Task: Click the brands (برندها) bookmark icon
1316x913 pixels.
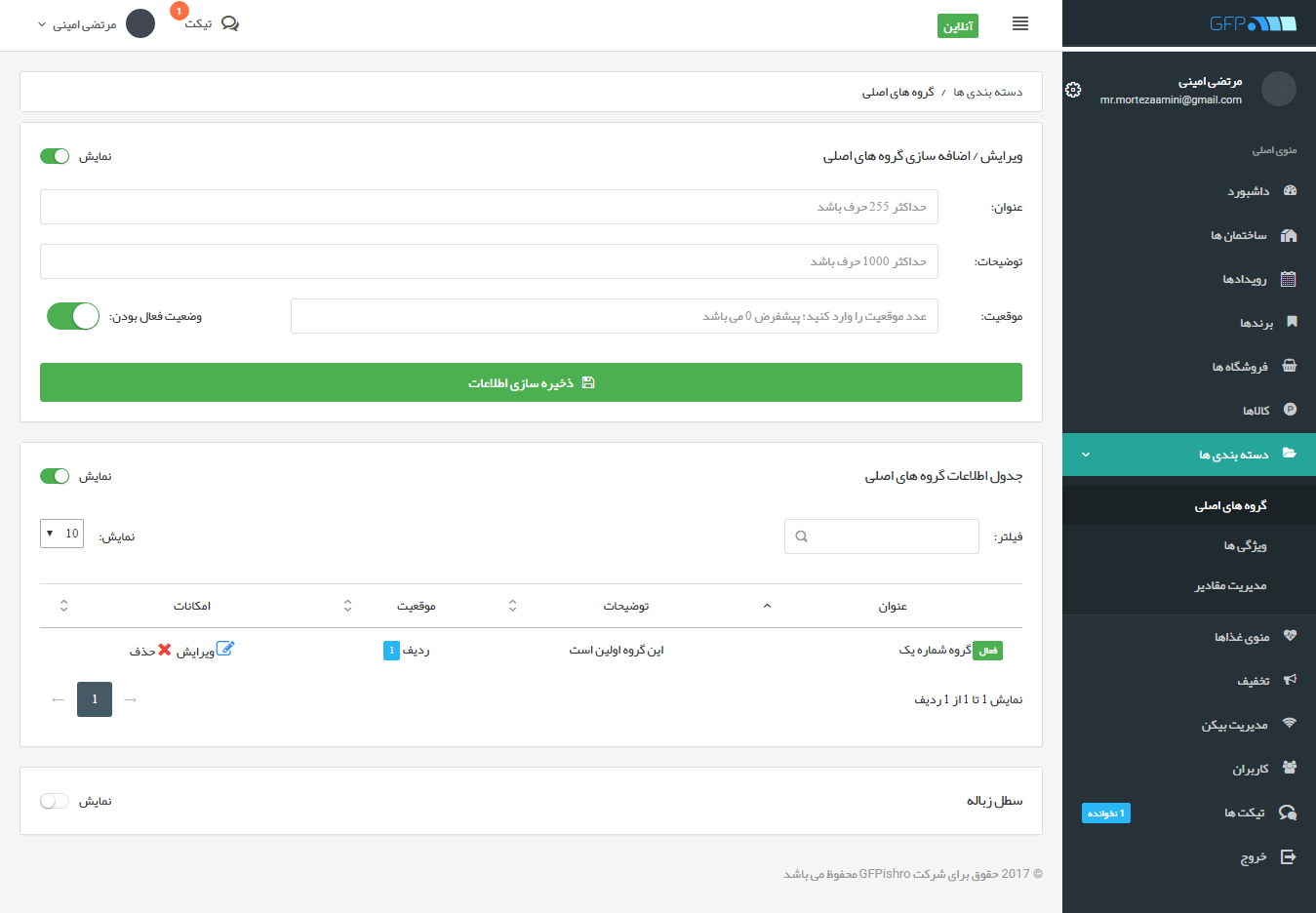Action: (1292, 322)
